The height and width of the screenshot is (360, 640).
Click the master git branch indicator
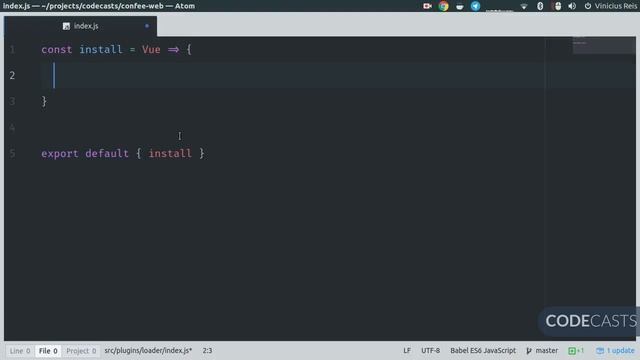pos(542,351)
